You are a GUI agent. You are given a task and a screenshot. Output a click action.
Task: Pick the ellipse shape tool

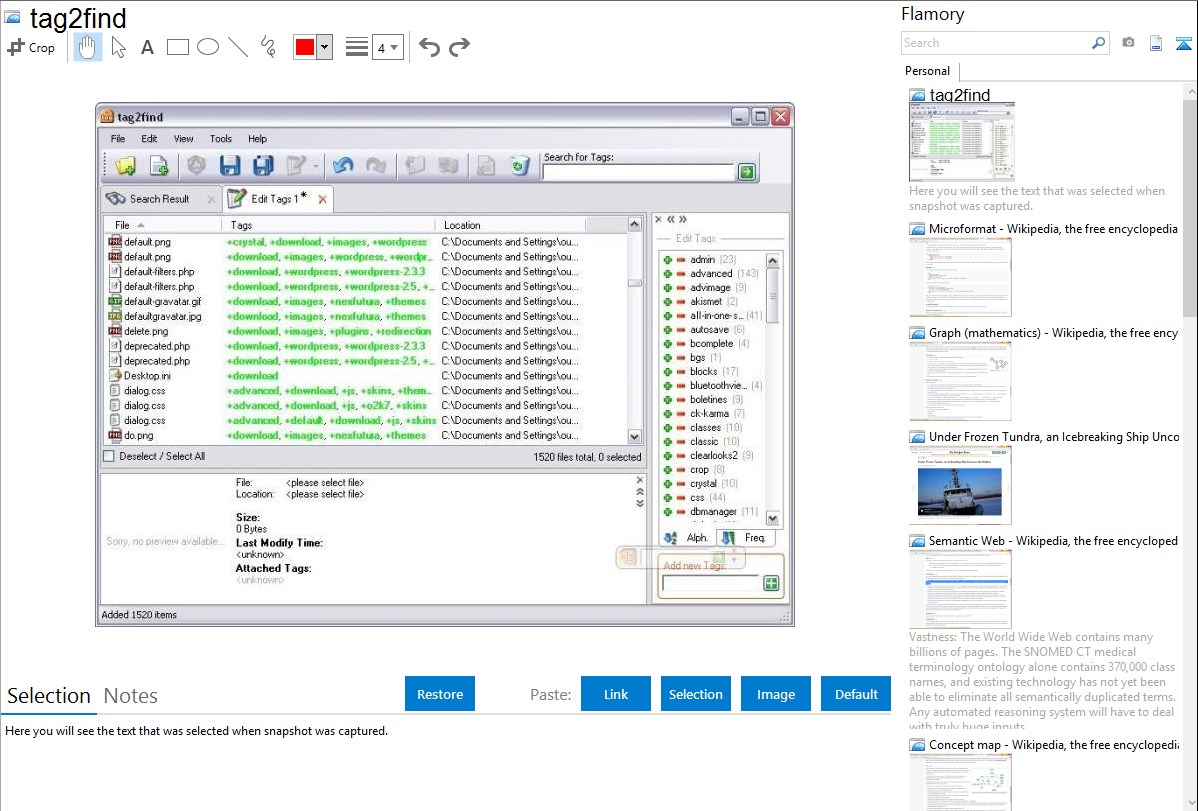coord(208,47)
